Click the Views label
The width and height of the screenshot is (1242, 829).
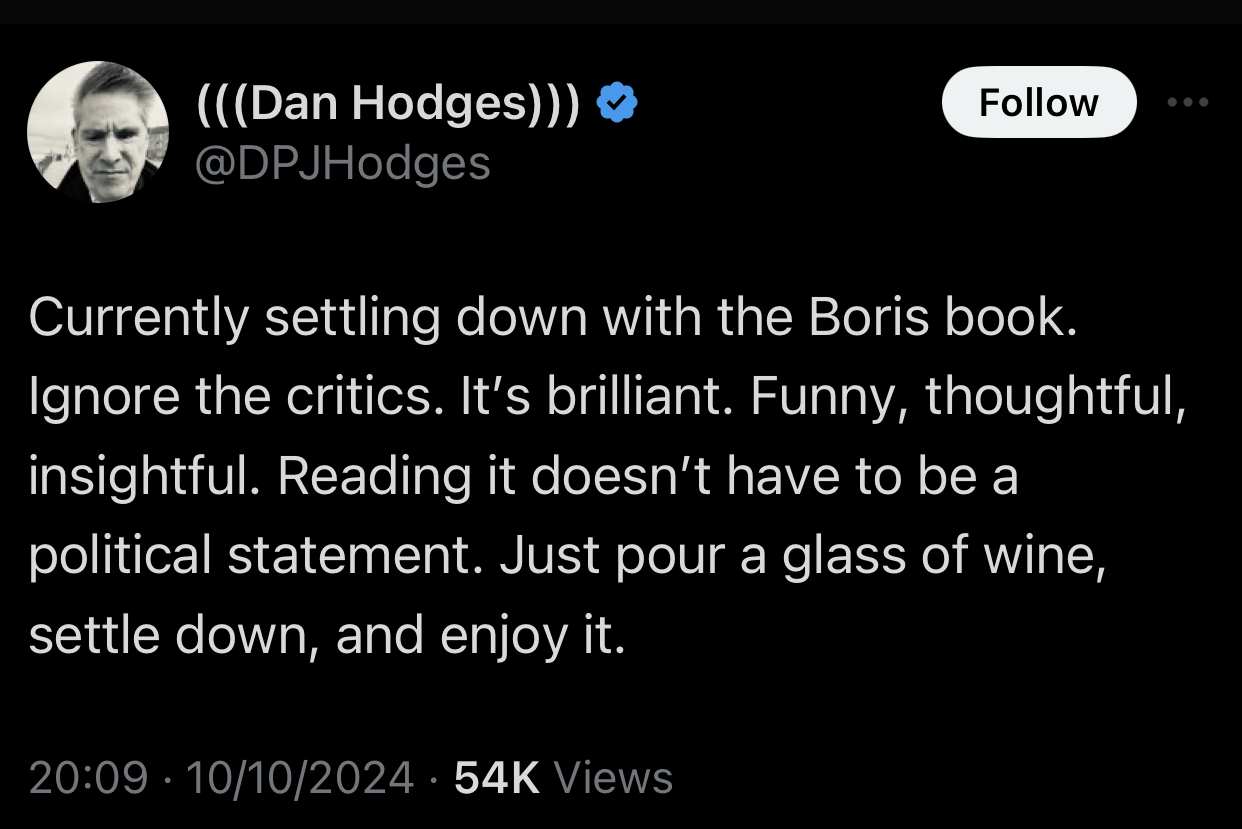(612, 777)
